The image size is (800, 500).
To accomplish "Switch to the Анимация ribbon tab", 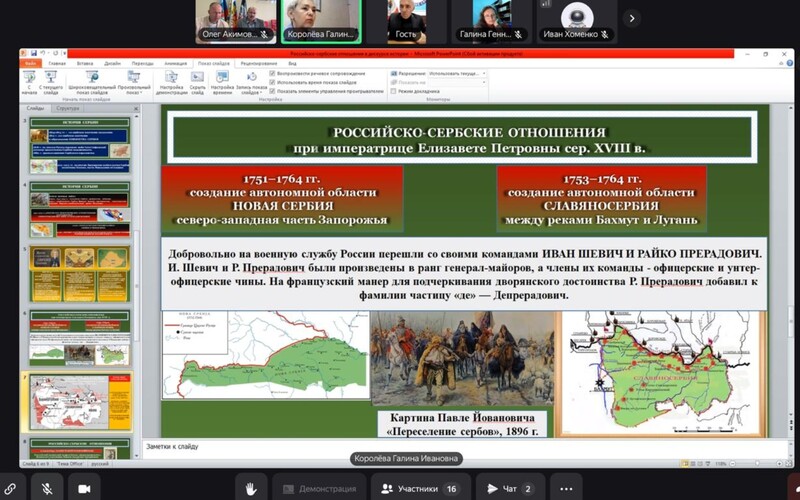I will (x=176, y=63).
